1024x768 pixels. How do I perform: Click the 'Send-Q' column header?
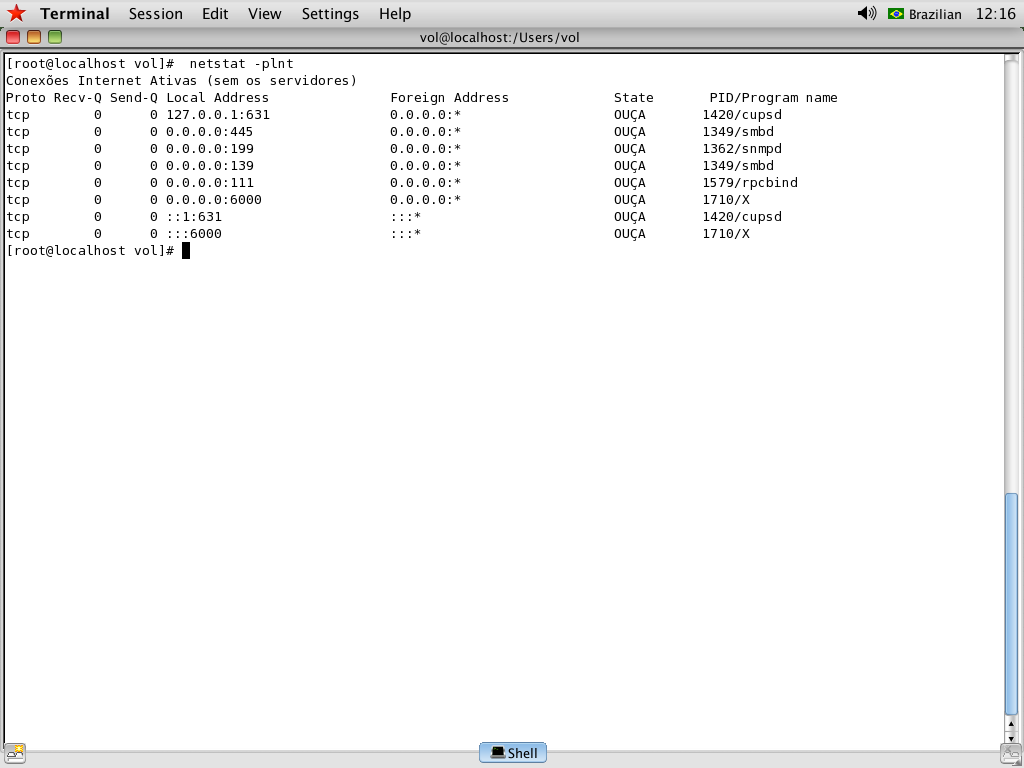[x=134, y=98]
